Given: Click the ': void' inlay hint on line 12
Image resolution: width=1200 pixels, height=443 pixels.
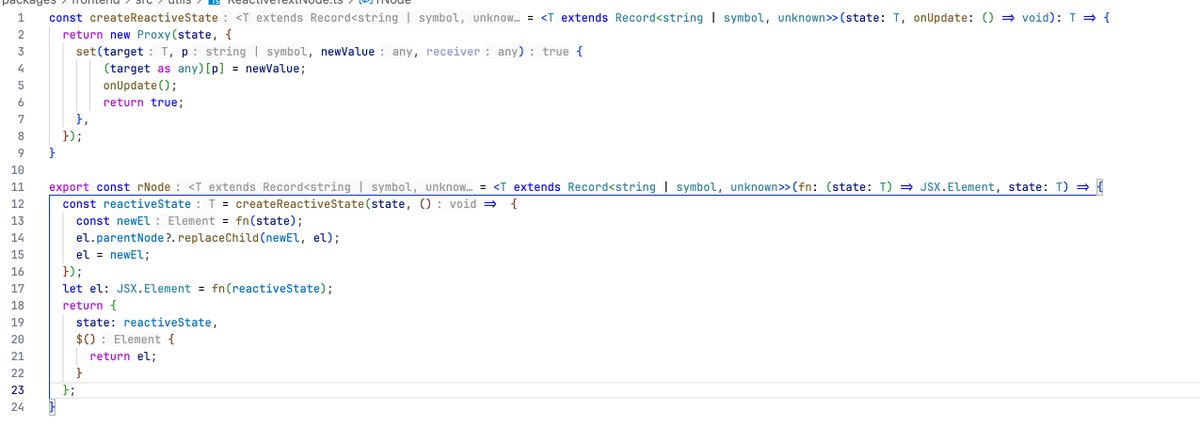Looking at the screenshot, I should (x=457, y=204).
